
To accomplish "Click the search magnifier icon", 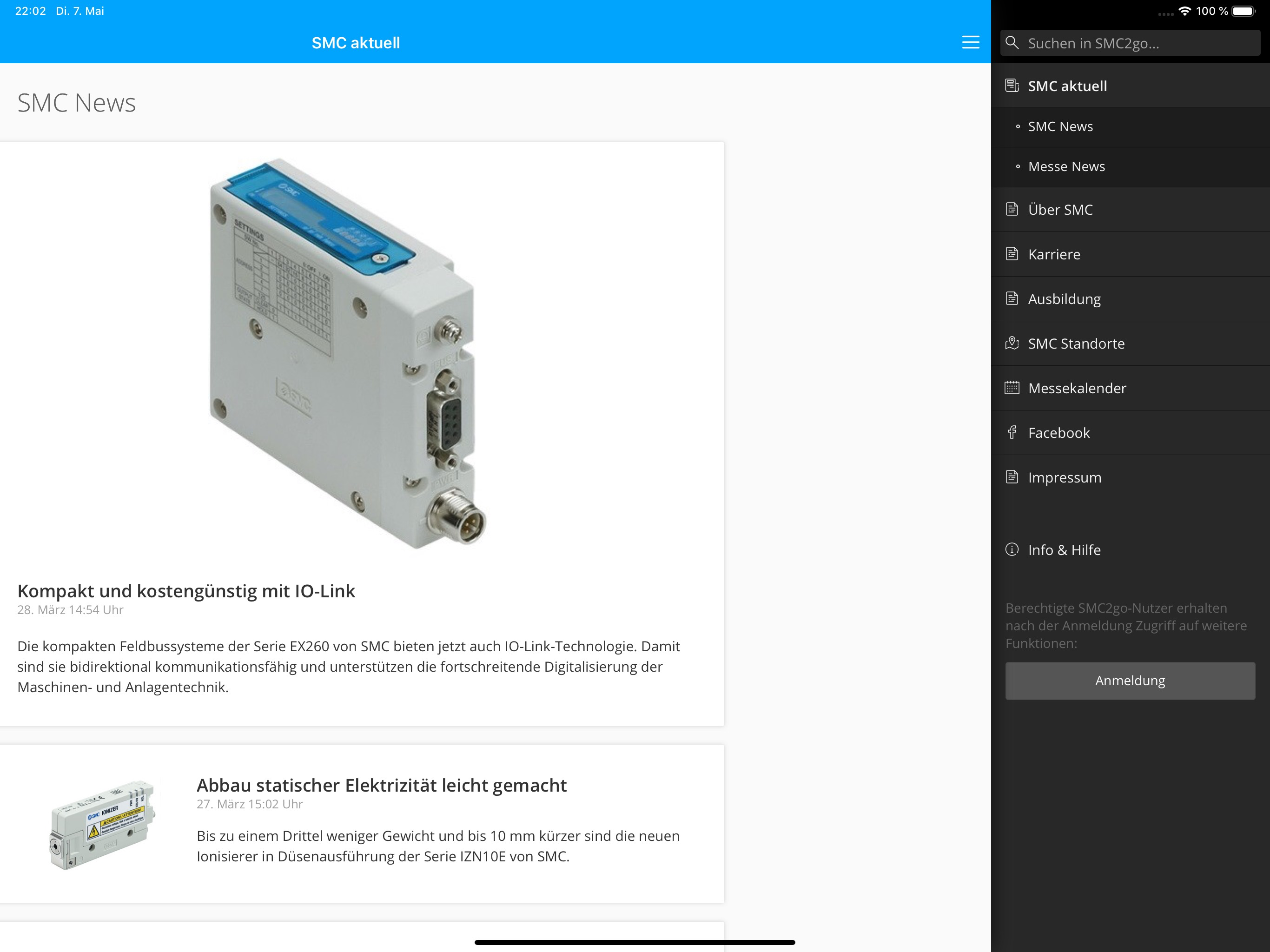I will 1012,42.
